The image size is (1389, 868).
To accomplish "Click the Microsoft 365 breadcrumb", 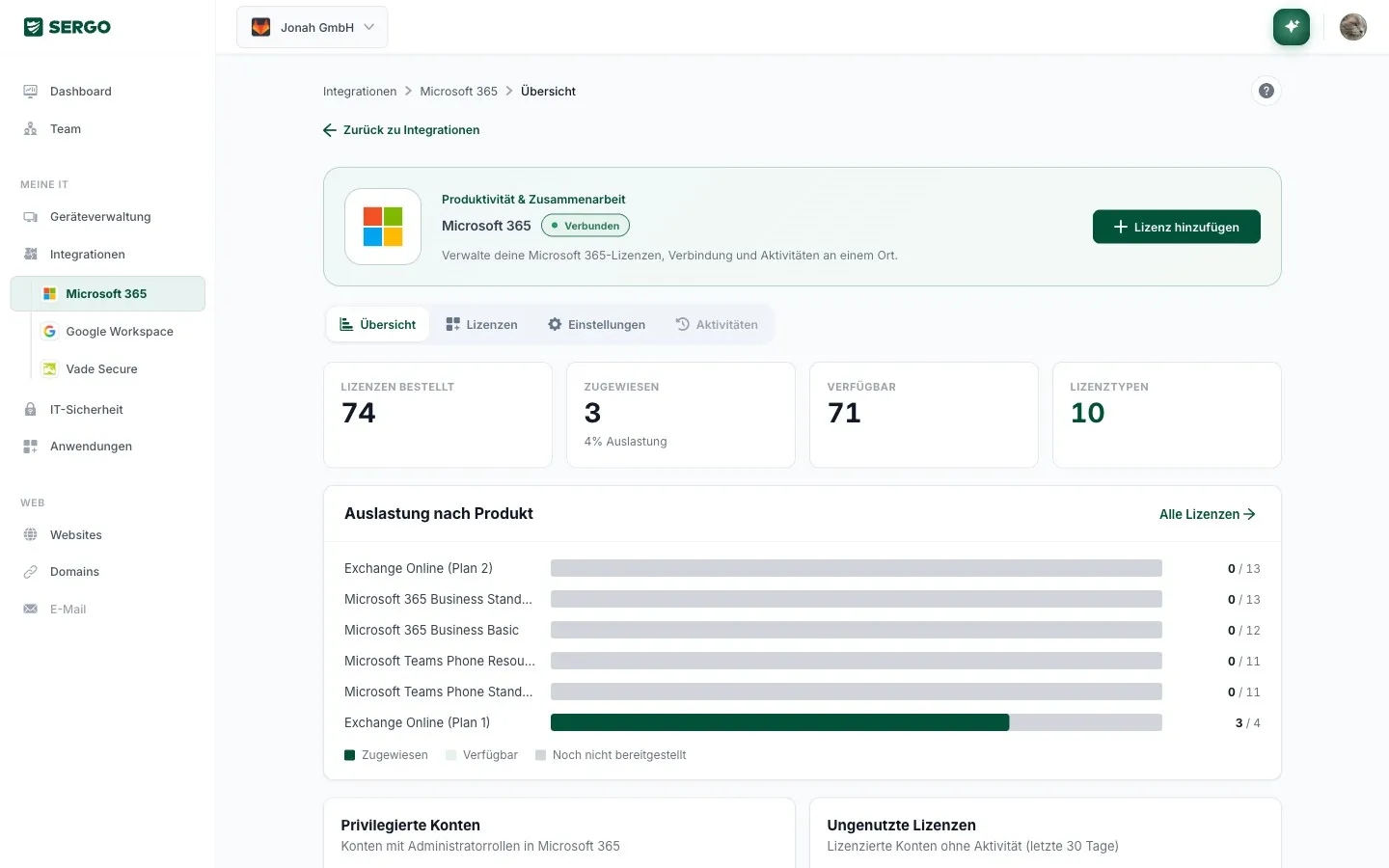I will (x=458, y=92).
